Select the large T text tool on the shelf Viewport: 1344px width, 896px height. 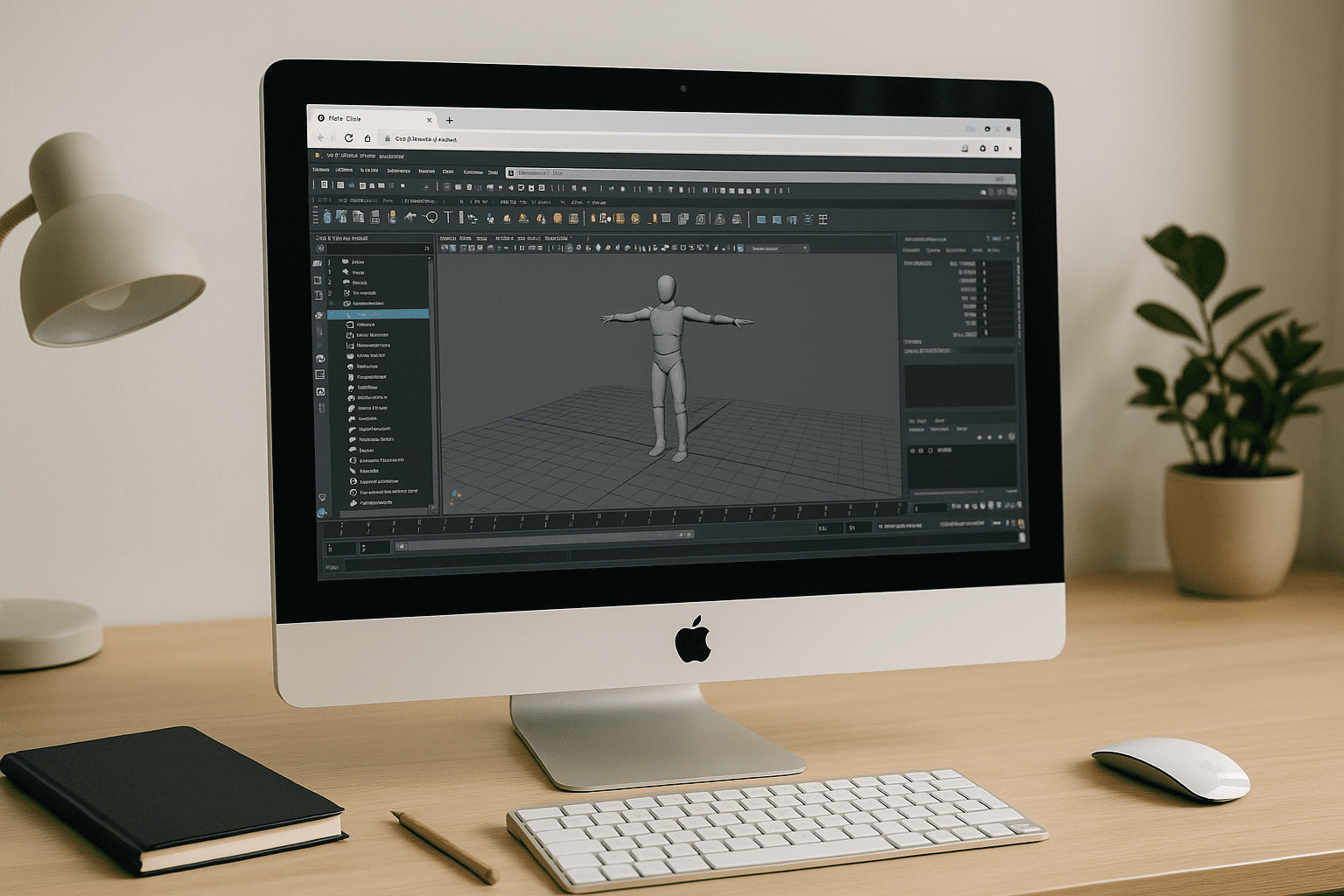tap(449, 217)
